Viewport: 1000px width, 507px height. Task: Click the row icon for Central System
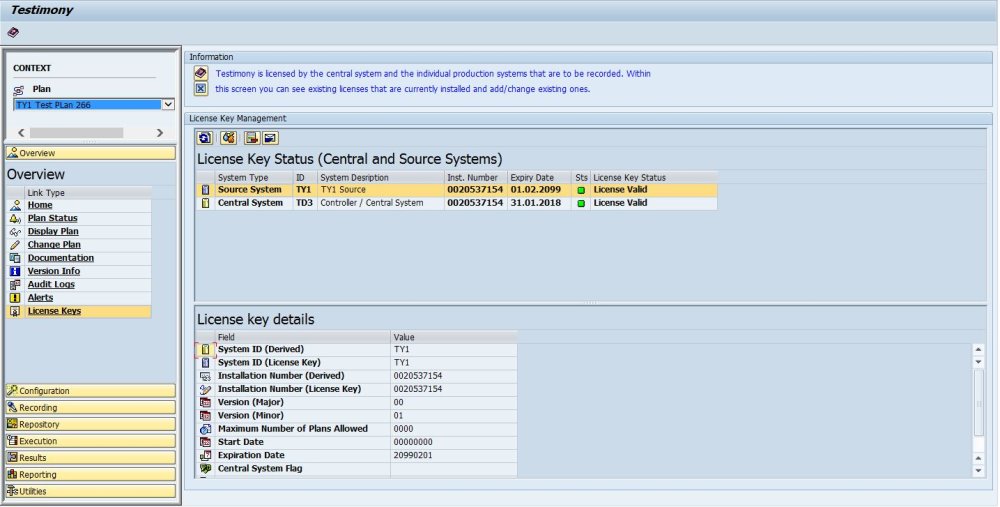coord(205,203)
